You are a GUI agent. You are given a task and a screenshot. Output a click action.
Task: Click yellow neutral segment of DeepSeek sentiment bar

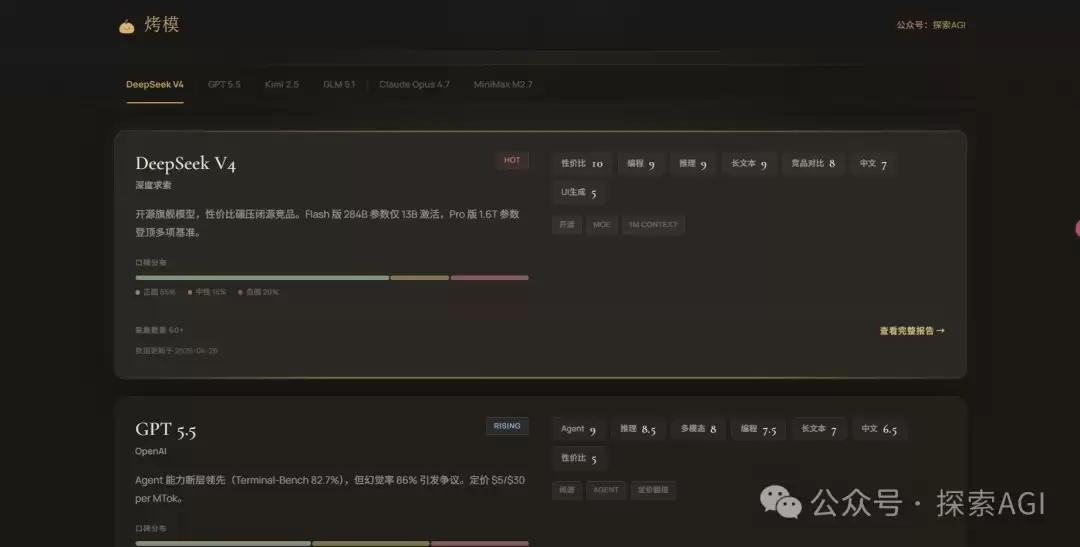tap(419, 278)
